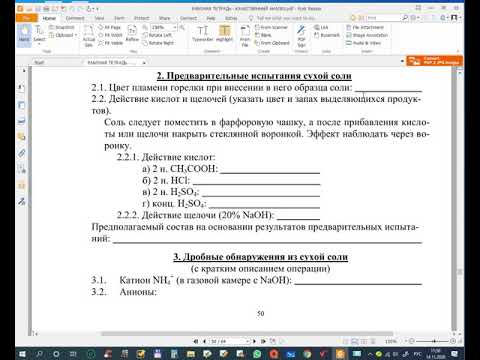Open the user account dropdown
Viewport: 480px width, 360px height.
pos(455,18)
